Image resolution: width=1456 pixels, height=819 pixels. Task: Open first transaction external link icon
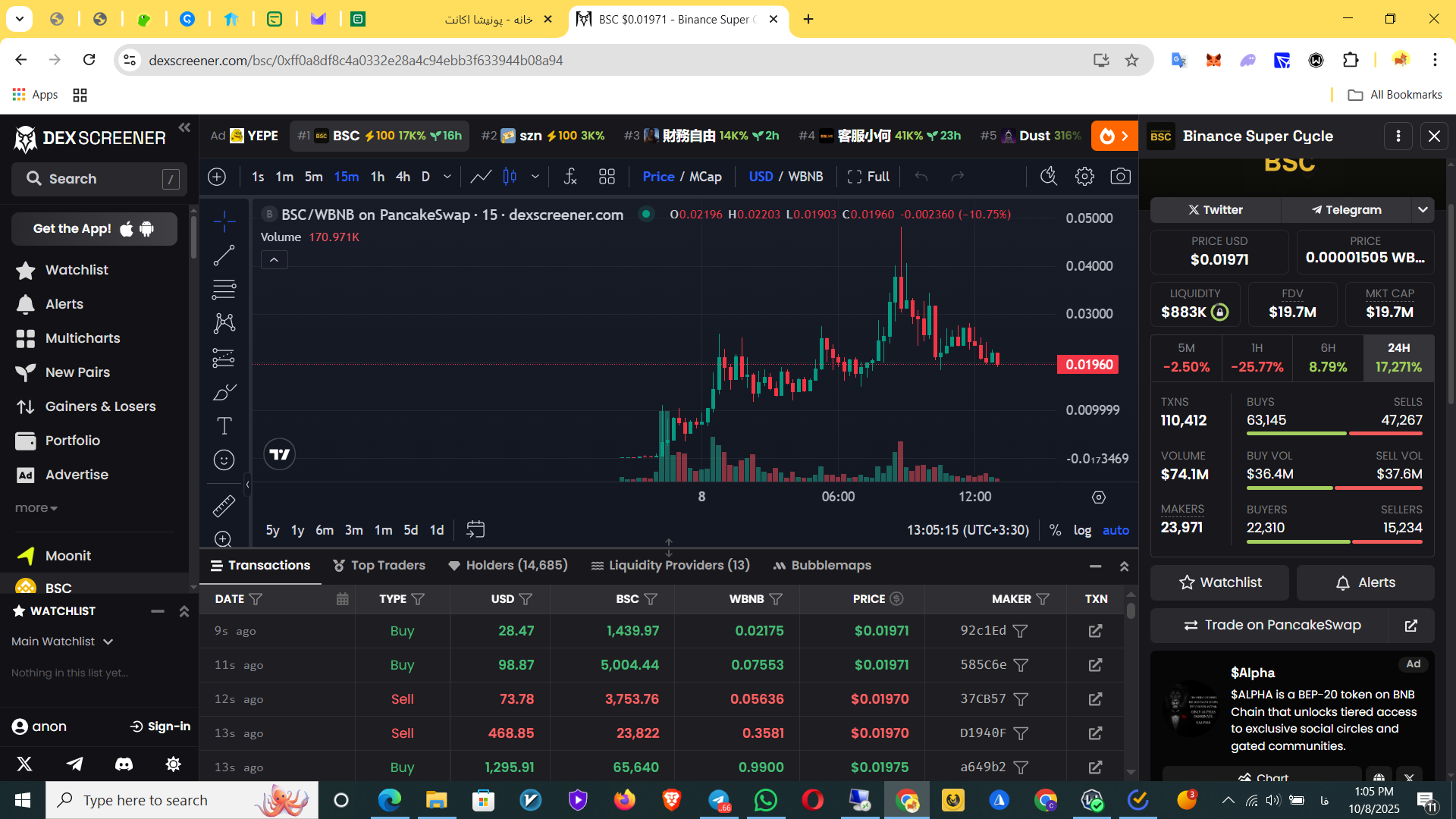[1095, 631]
